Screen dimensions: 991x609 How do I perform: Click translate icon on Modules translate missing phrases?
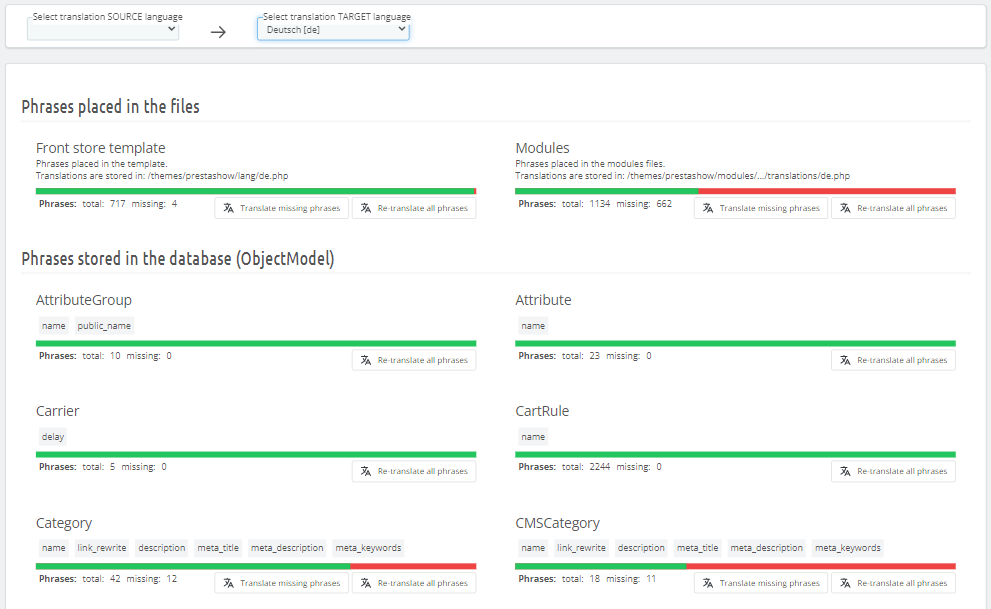(708, 208)
